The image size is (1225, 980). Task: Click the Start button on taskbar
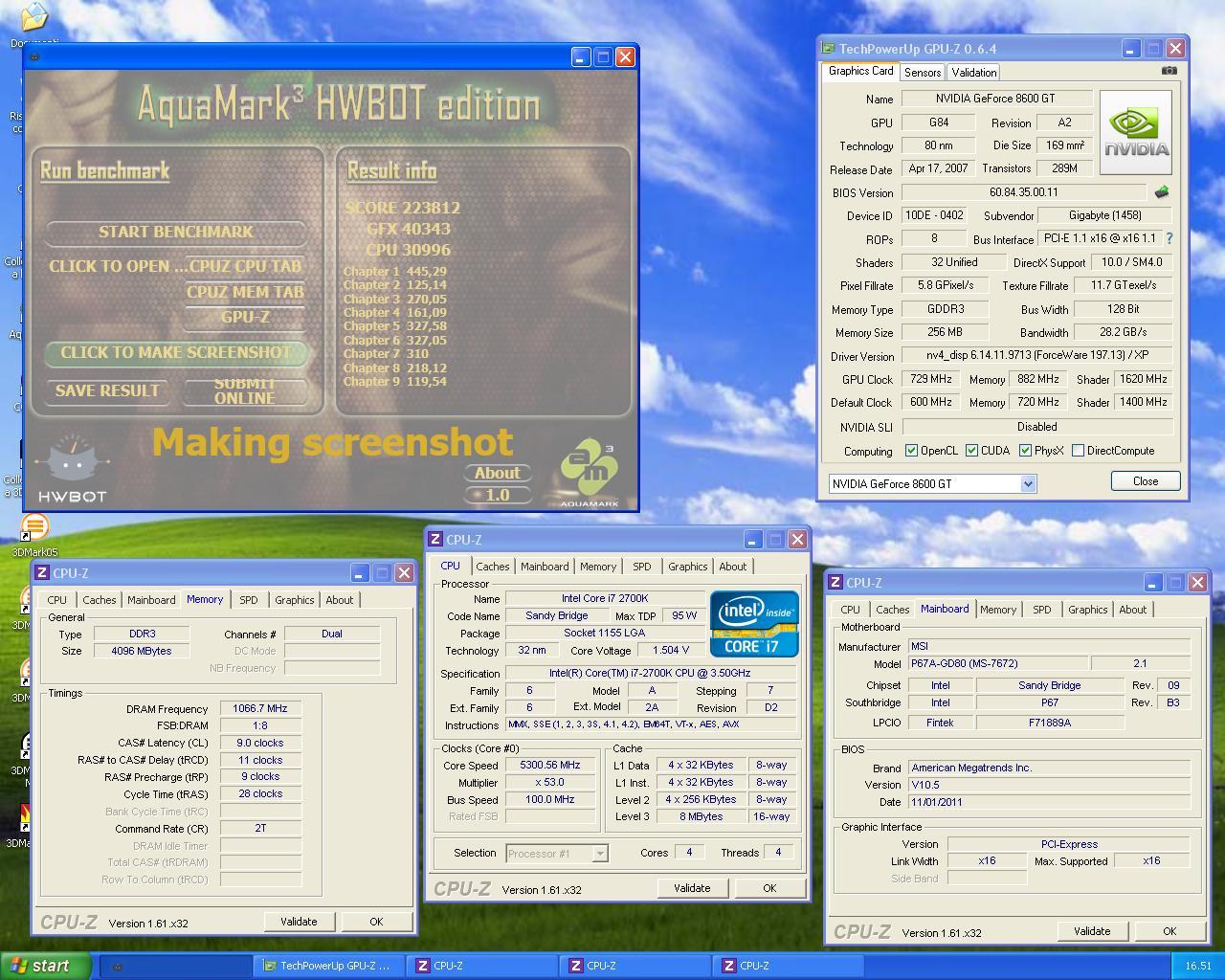(x=46, y=966)
